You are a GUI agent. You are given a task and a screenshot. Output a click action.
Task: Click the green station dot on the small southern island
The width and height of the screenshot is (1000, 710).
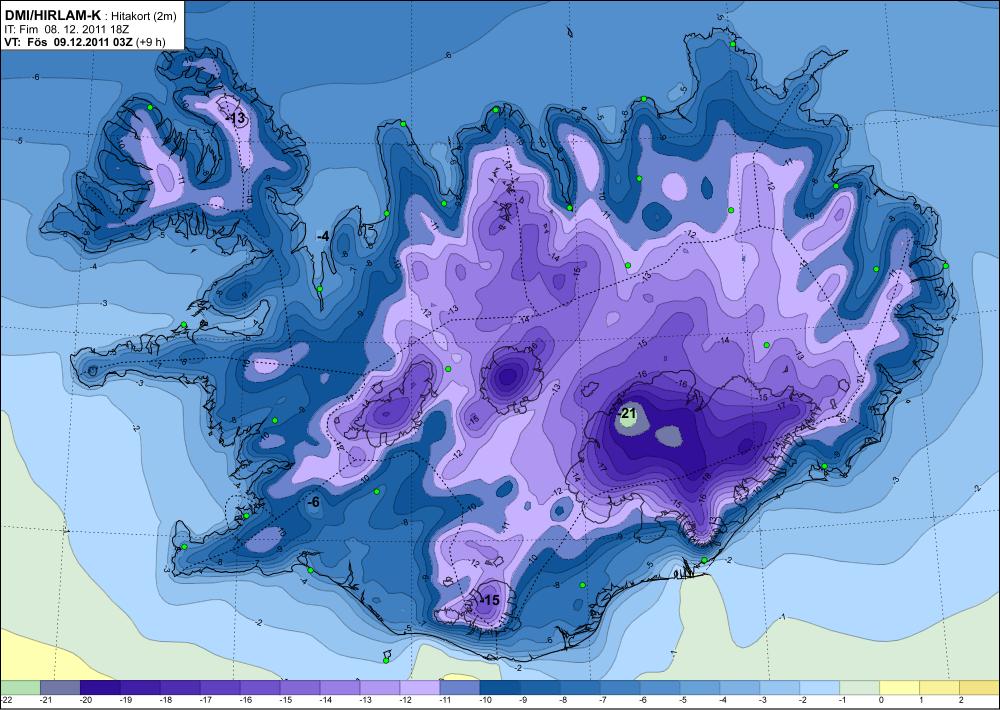click(x=386, y=660)
